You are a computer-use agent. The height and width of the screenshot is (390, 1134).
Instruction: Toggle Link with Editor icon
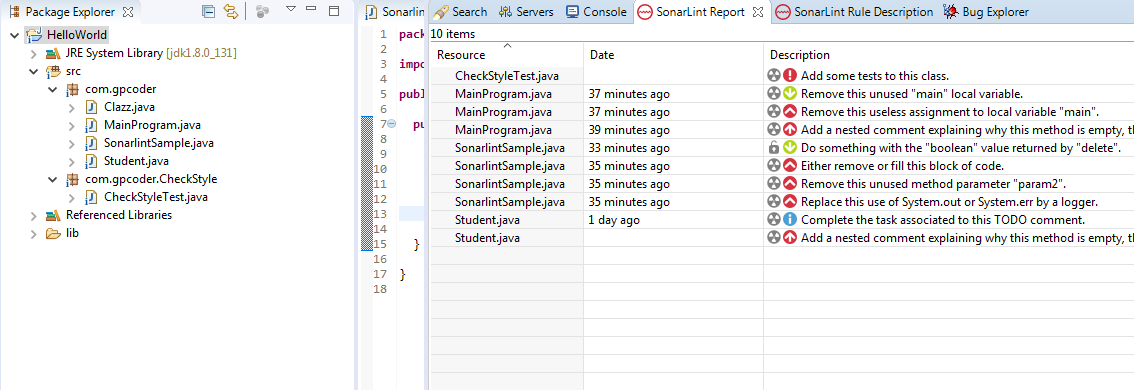[231, 12]
